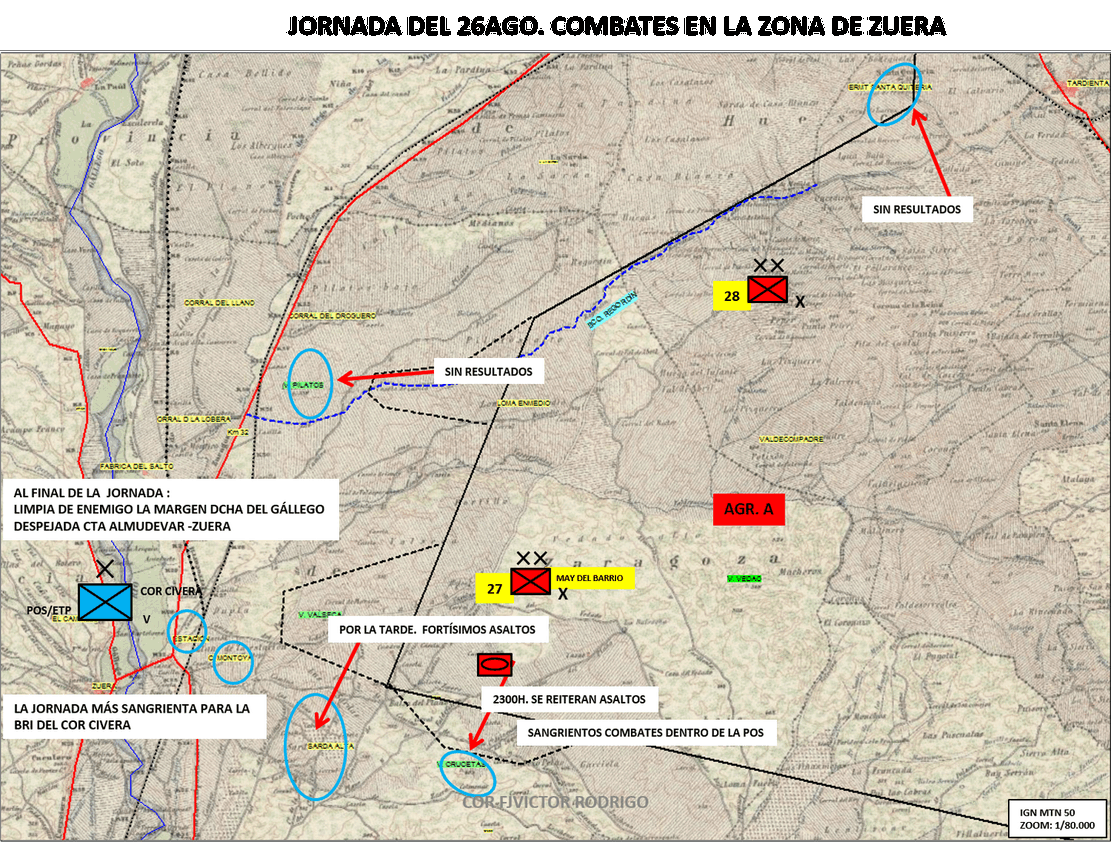Click the red division 27 unit symbol

[530, 581]
